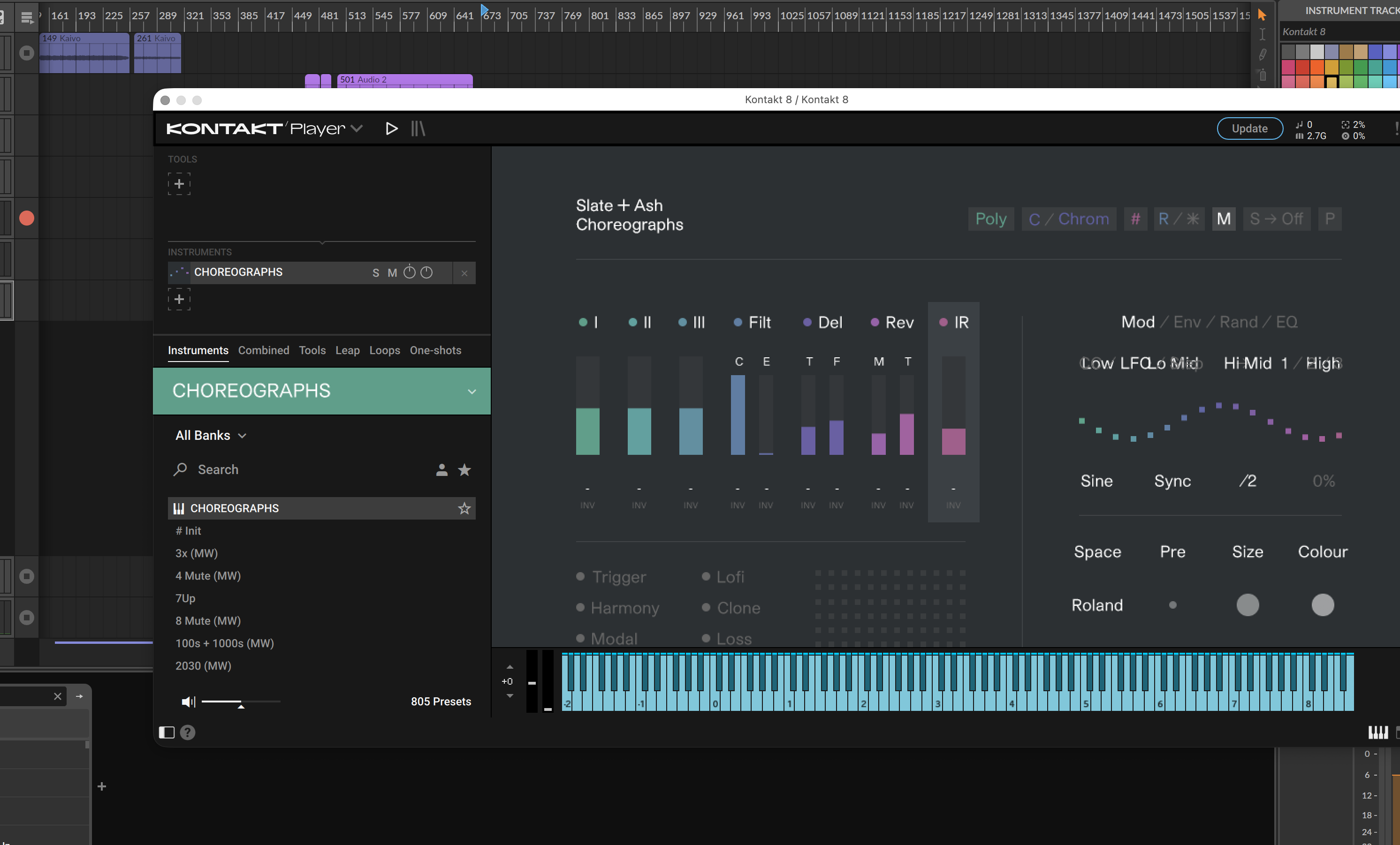The width and height of the screenshot is (1400, 845).
Task: Click the R / ✳ button
Action: [x=1179, y=219]
